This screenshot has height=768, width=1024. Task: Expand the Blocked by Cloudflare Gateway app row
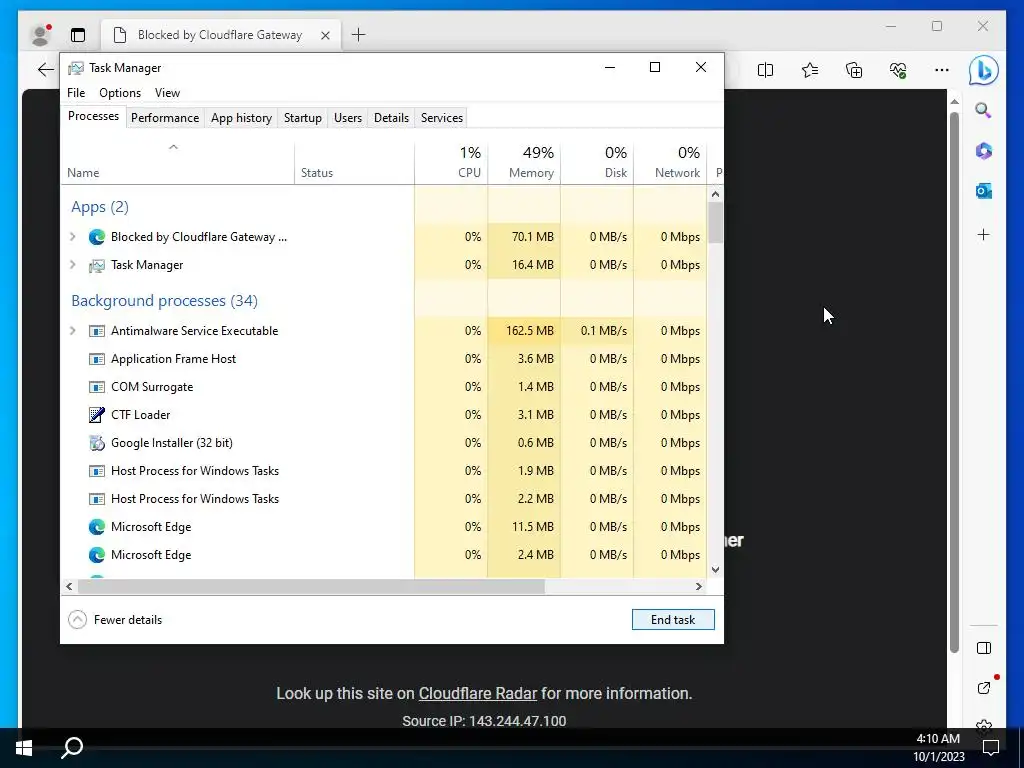click(72, 236)
